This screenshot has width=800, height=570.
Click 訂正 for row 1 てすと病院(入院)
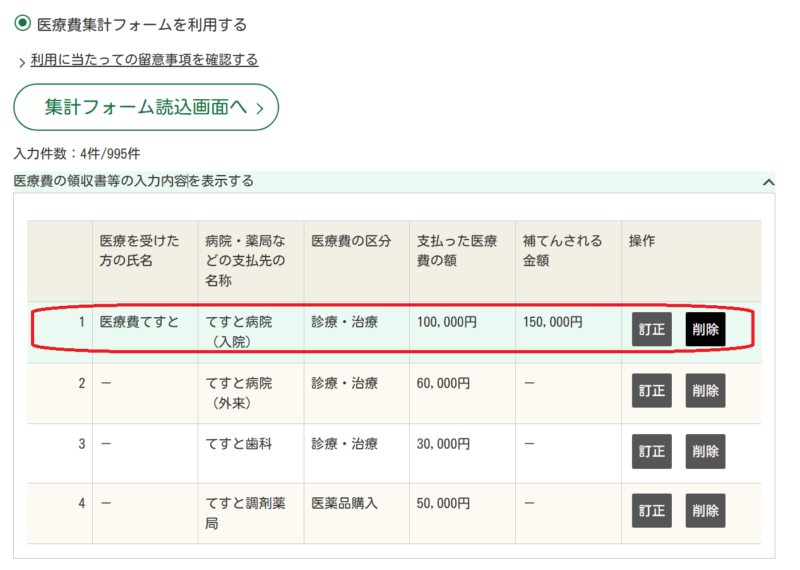[x=651, y=330]
